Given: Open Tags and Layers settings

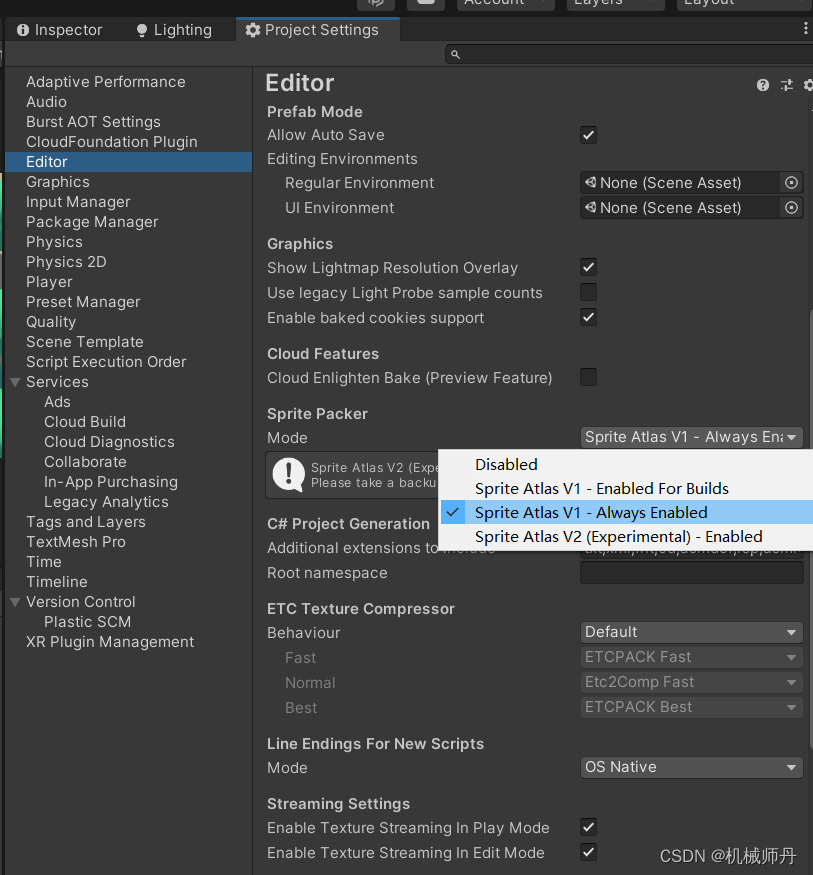Looking at the screenshot, I should [x=86, y=522].
